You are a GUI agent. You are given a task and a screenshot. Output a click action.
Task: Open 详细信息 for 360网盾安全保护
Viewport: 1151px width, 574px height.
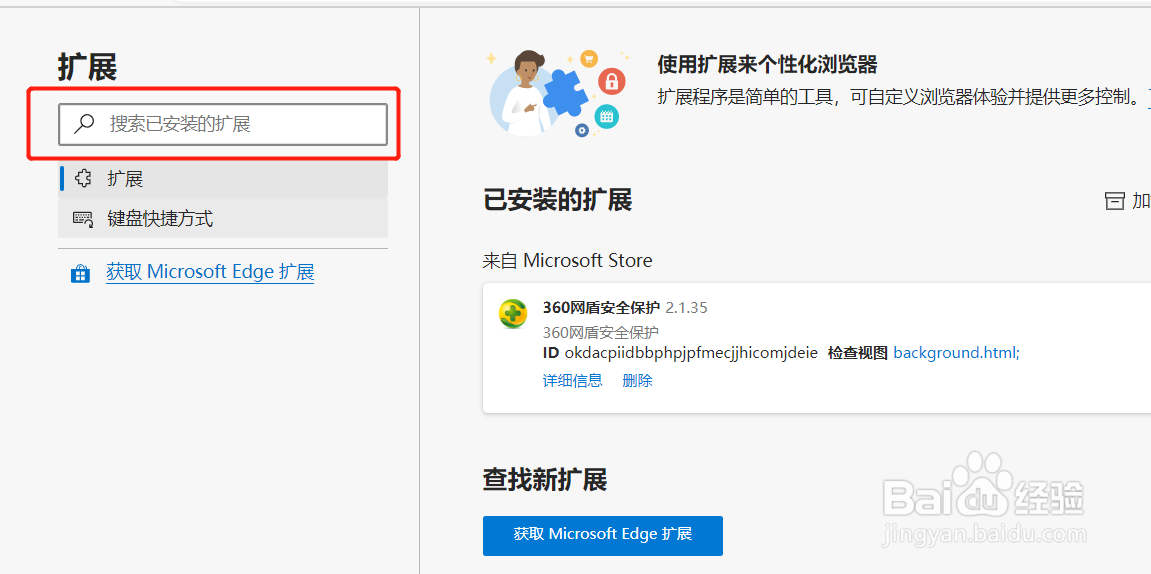(573, 380)
